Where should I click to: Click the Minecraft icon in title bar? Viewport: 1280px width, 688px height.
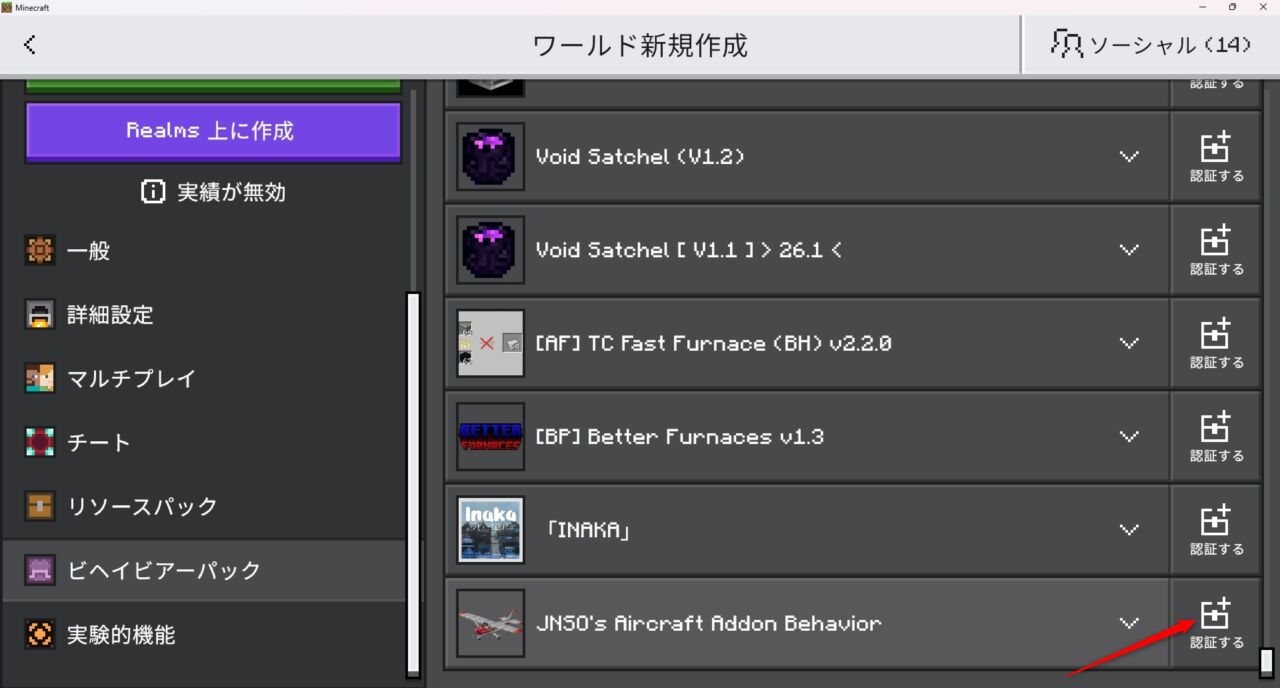click(7, 7)
